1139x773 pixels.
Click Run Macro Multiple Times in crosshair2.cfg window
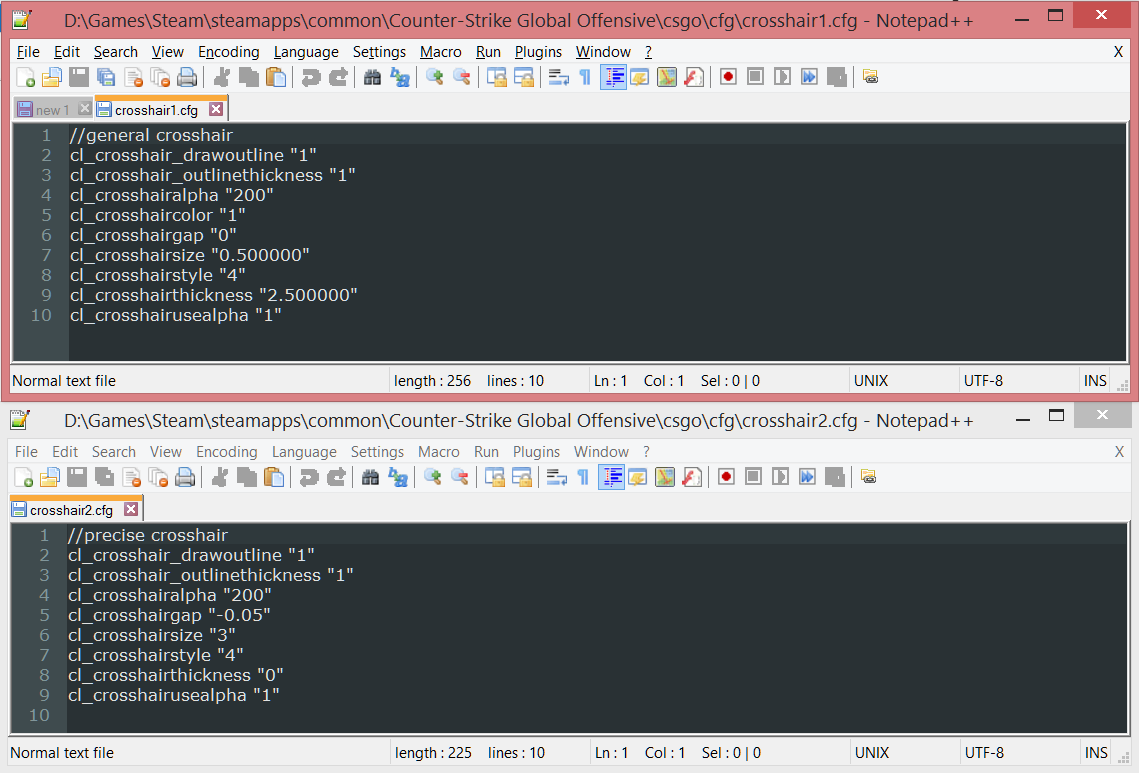pos(807,477)
